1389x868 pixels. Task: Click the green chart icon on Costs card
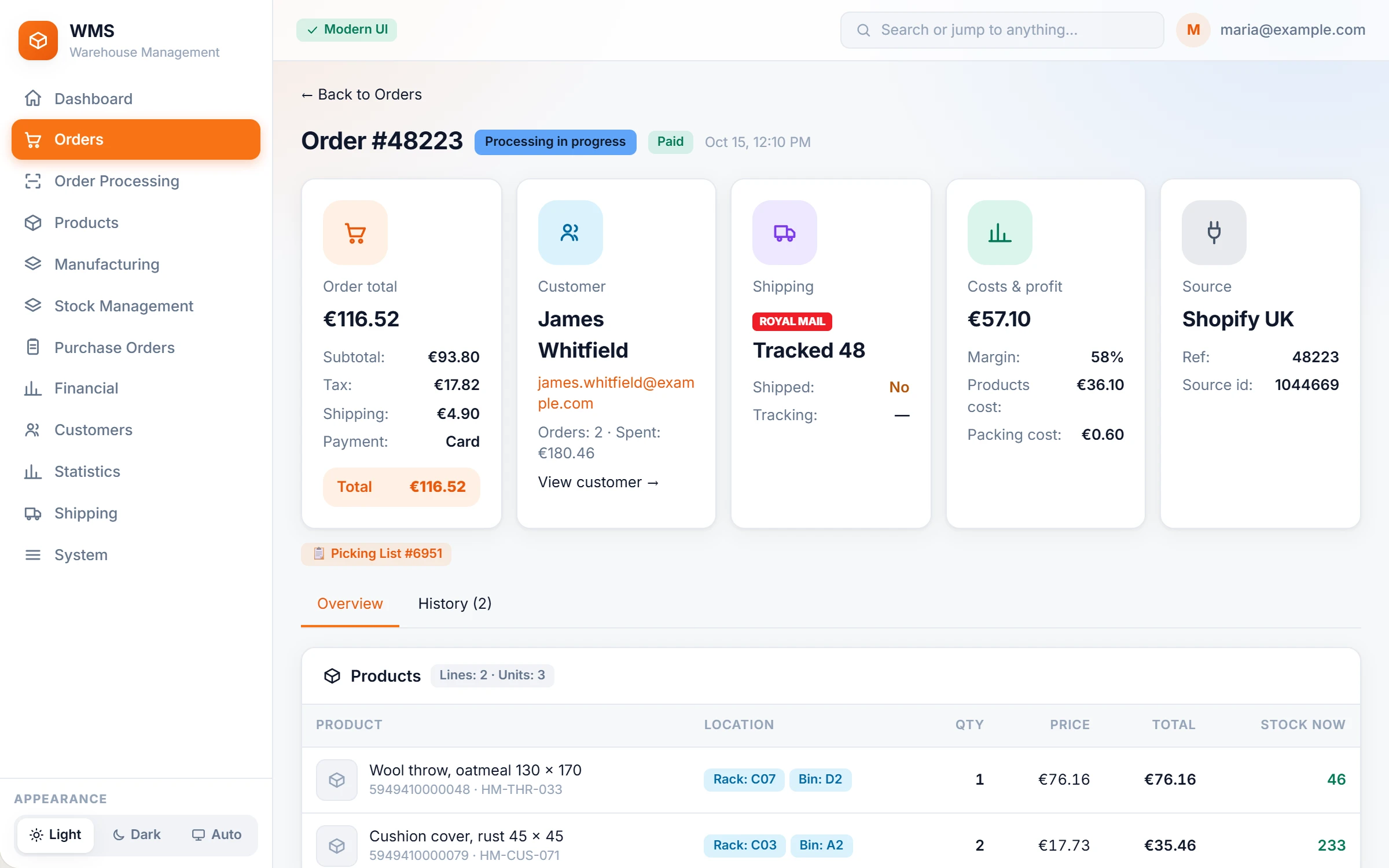[1000, 233]
